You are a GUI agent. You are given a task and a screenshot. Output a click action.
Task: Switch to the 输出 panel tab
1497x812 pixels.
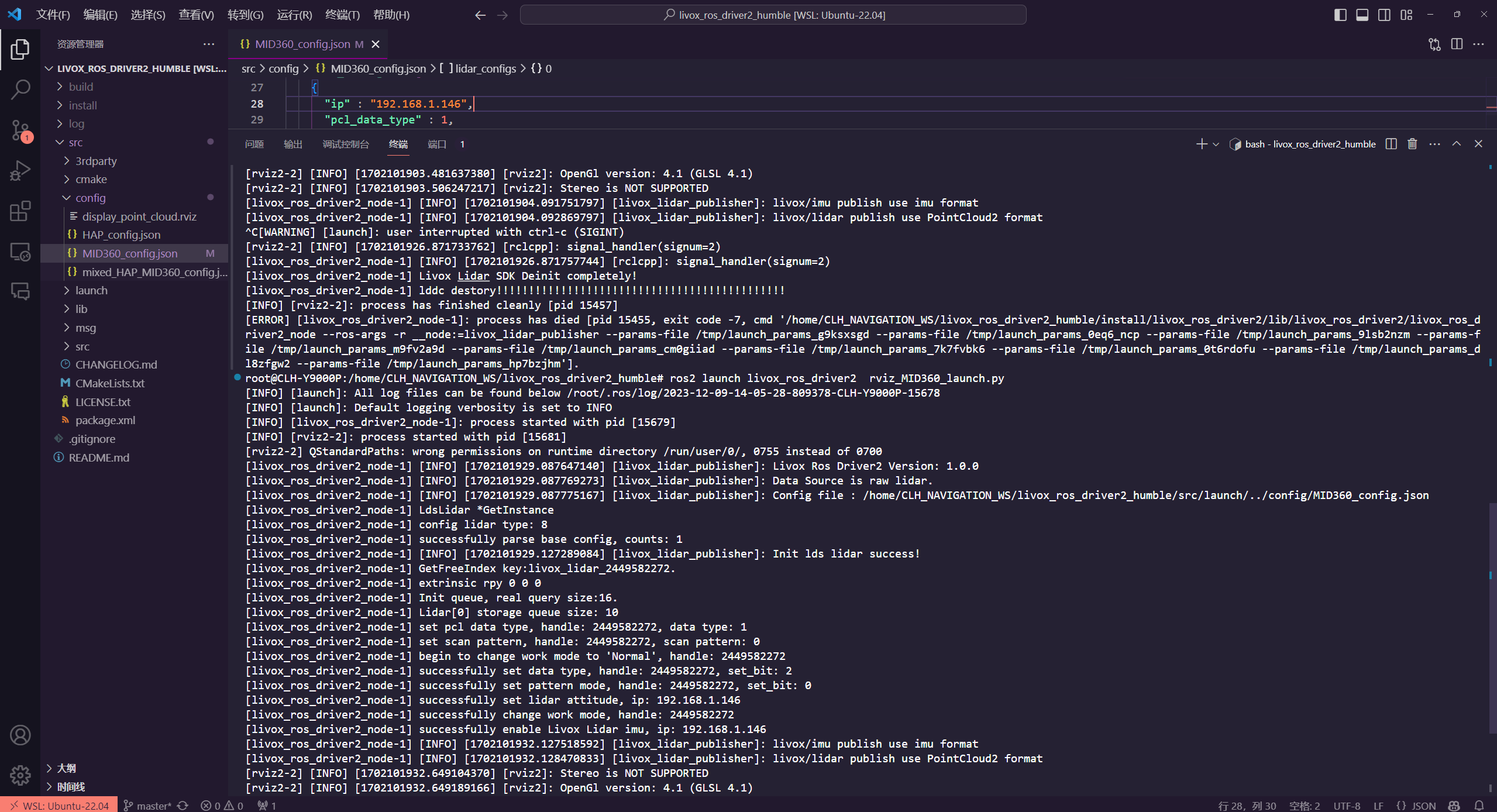pyautogui.click(x=293, y=144)
